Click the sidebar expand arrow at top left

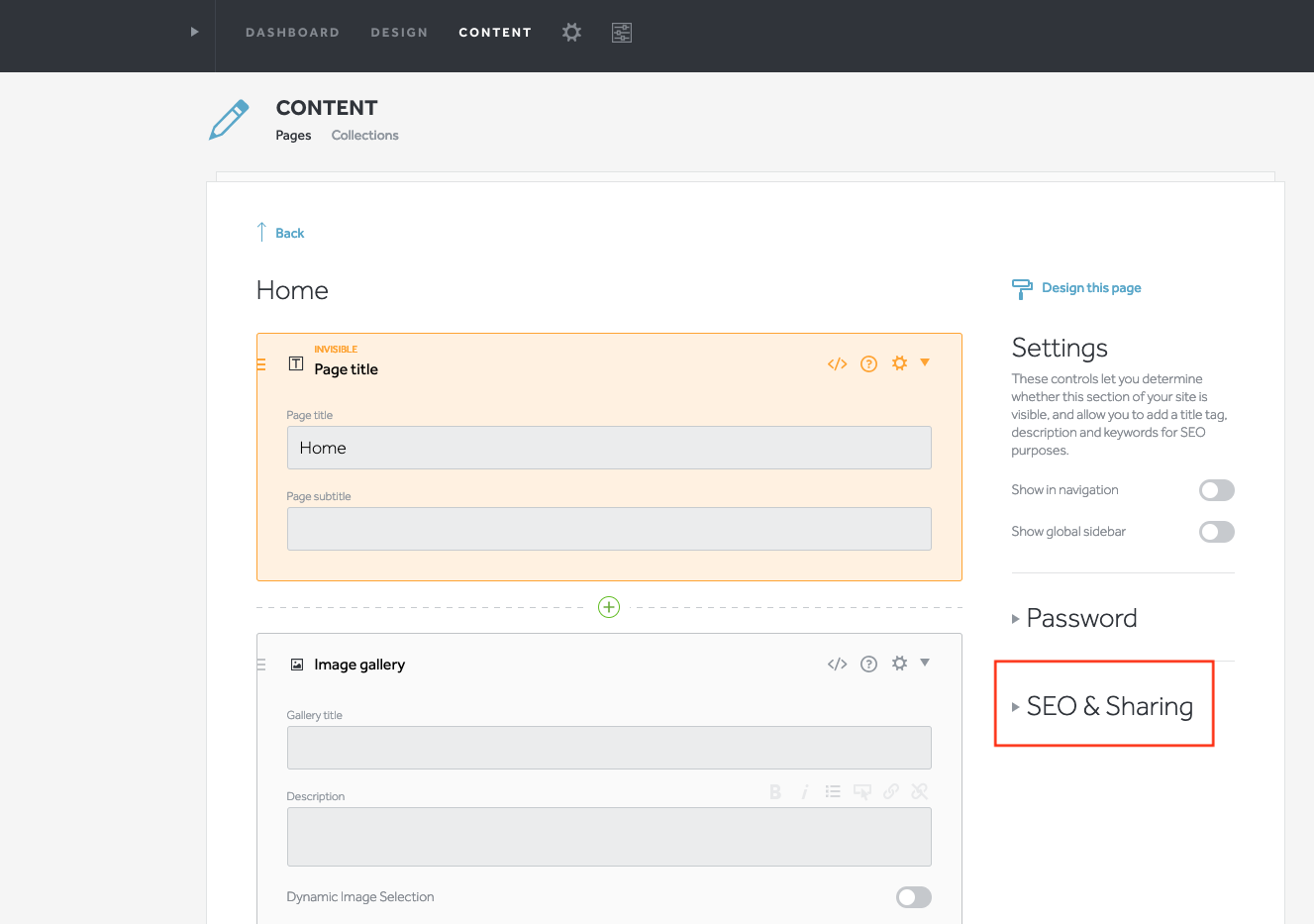click(194, 32)
